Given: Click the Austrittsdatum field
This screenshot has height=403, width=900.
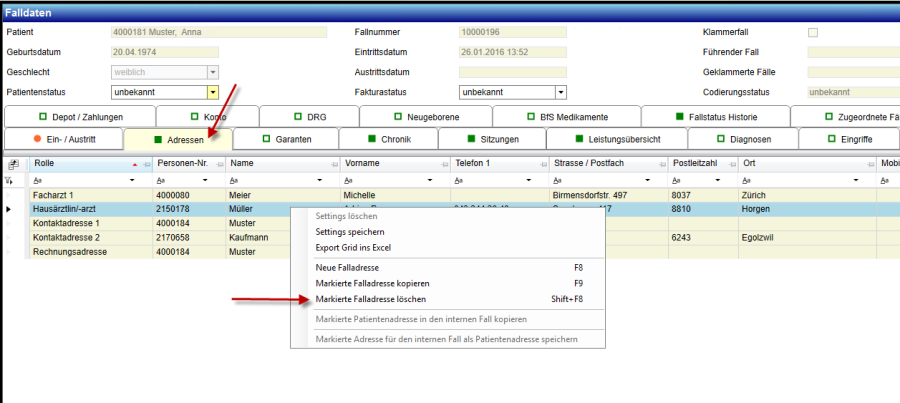Looking at the screenshot, I should 512,72.
